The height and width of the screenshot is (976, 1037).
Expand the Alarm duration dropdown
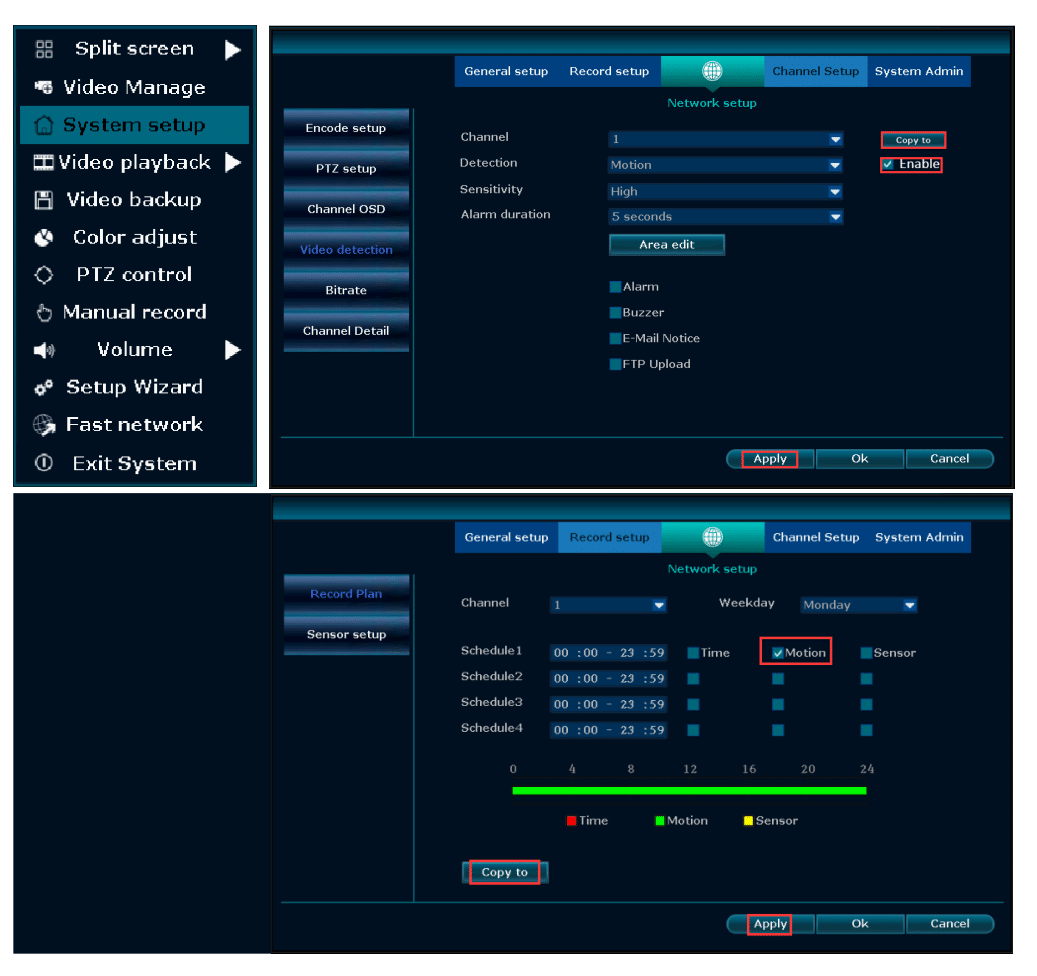click(x=724, y=216)
